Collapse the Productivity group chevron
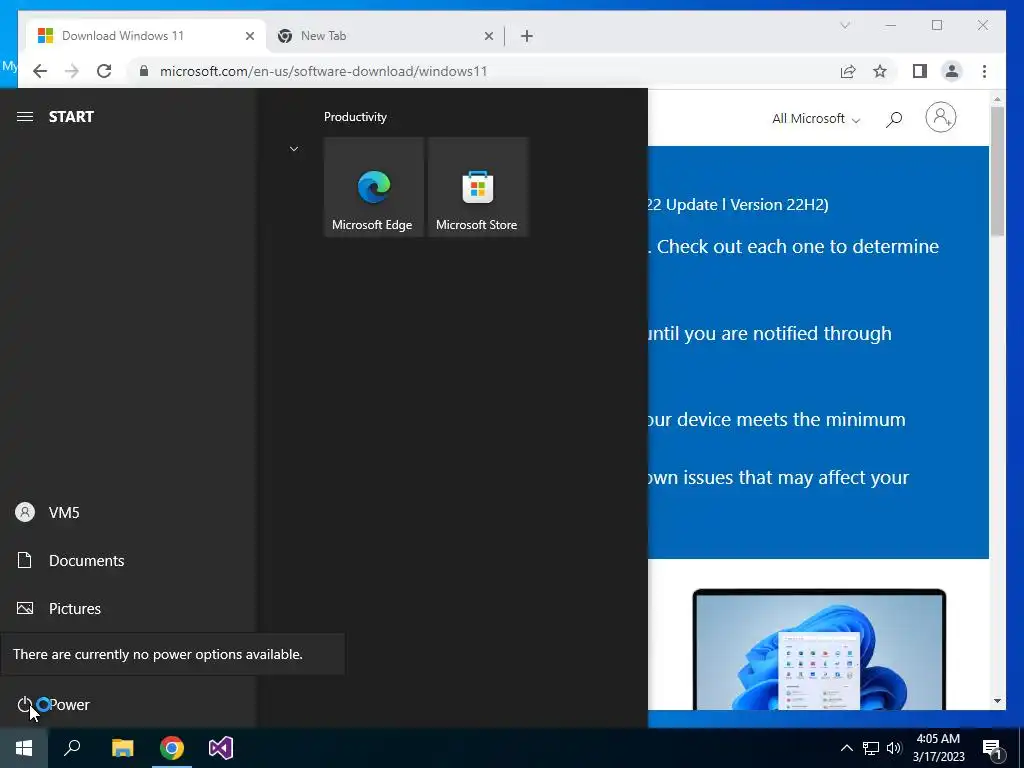 coord(294,149)
